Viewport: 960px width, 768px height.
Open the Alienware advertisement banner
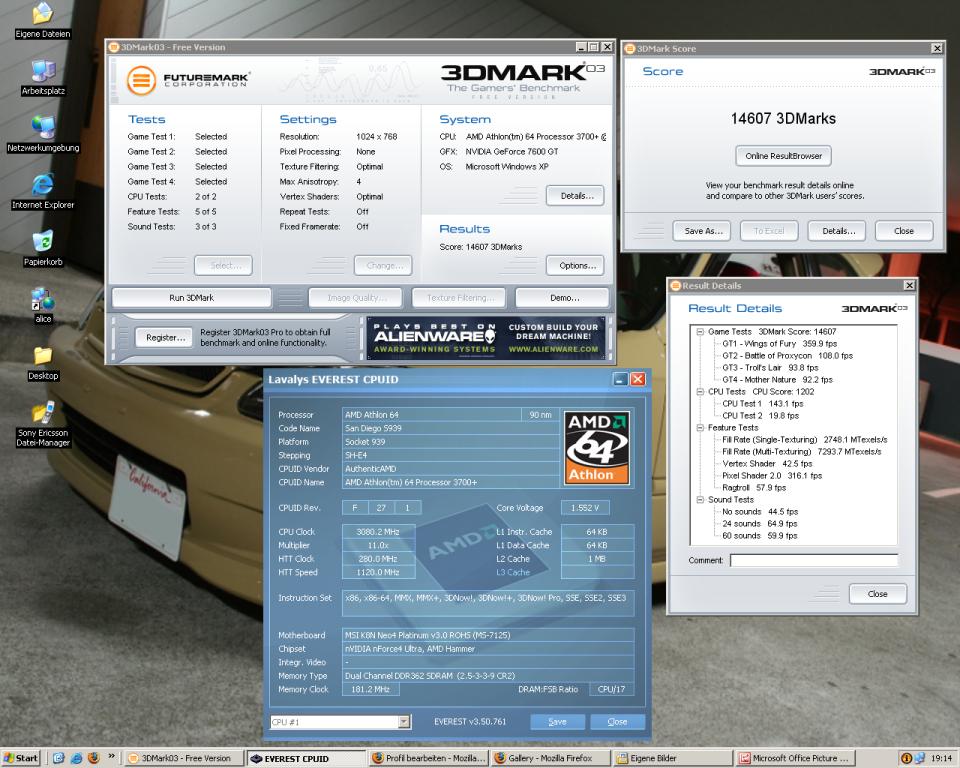486,337
